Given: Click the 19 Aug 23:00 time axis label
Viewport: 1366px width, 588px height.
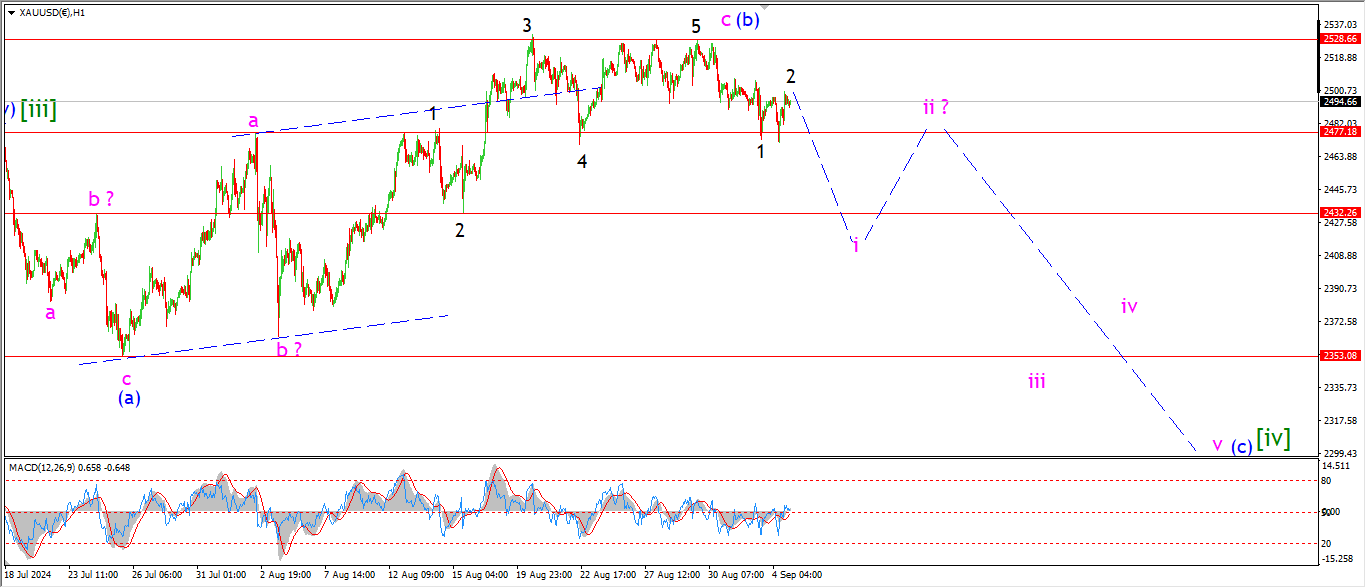Looking at the screenshot, I should point(544,576).
